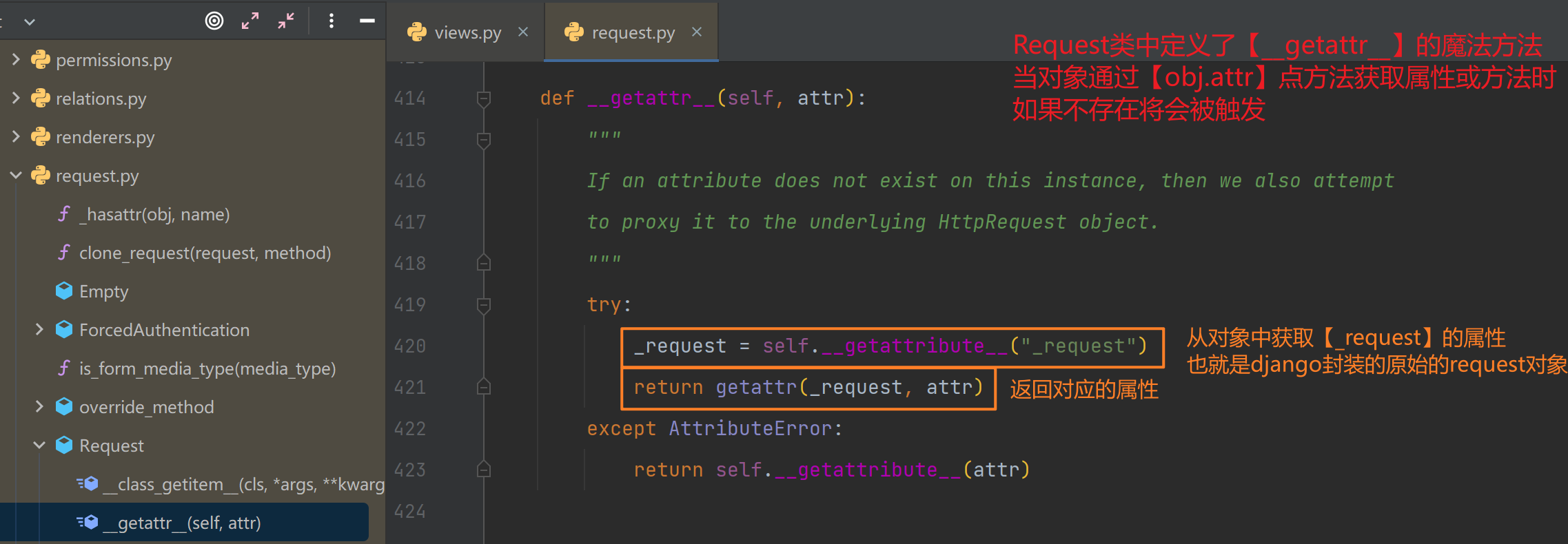The image size is (1568, 544).
Task: Click the class icon beside Request
Action: click(64, 446)
